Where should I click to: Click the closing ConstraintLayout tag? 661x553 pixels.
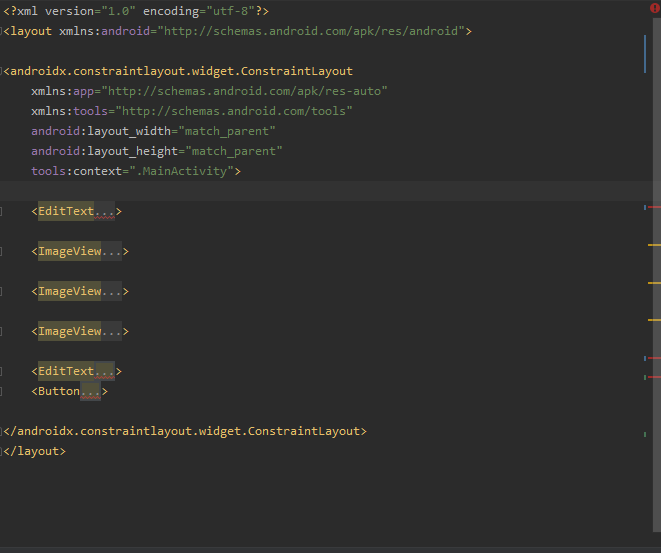(185, 431)
